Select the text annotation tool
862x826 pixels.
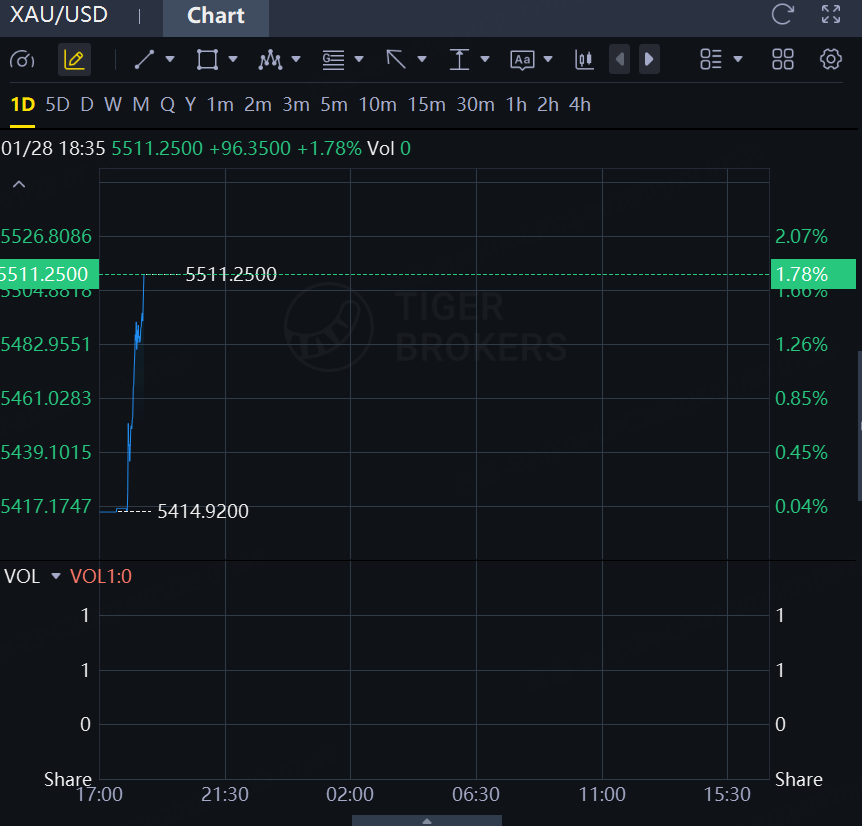pyautogui.click(x=522, y=60)
